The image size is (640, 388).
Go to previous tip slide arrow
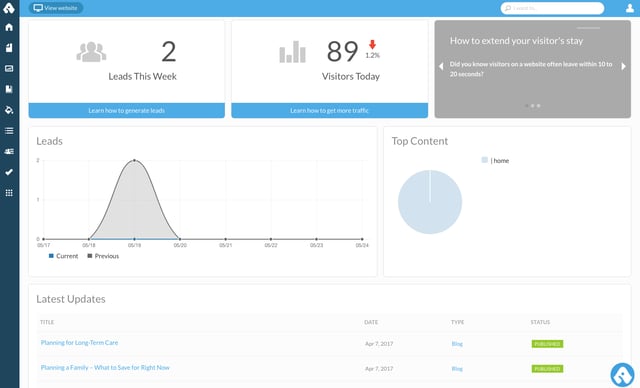441,67
